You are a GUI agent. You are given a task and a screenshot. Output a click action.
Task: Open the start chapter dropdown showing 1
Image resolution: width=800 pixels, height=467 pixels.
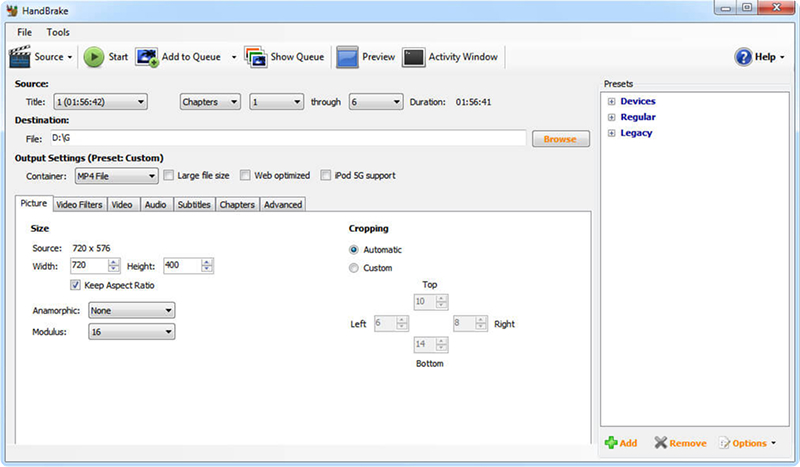pos(276,102)
